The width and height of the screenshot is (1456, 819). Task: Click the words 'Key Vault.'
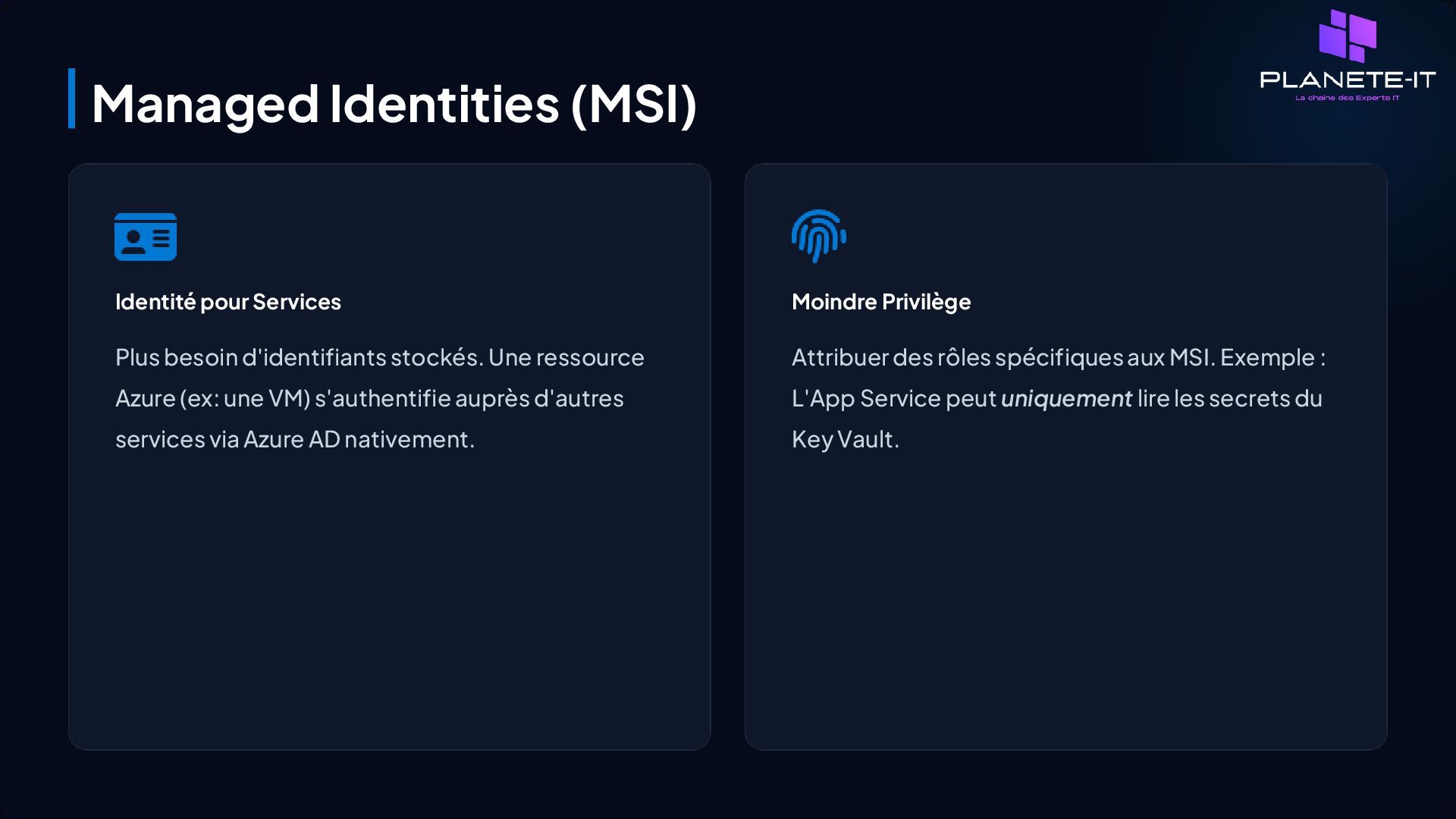point(845,439)
